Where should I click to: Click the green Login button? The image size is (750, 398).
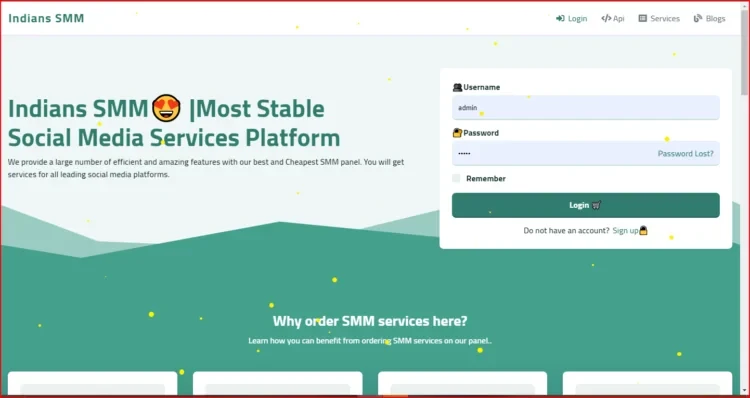(x=585, y=205)
